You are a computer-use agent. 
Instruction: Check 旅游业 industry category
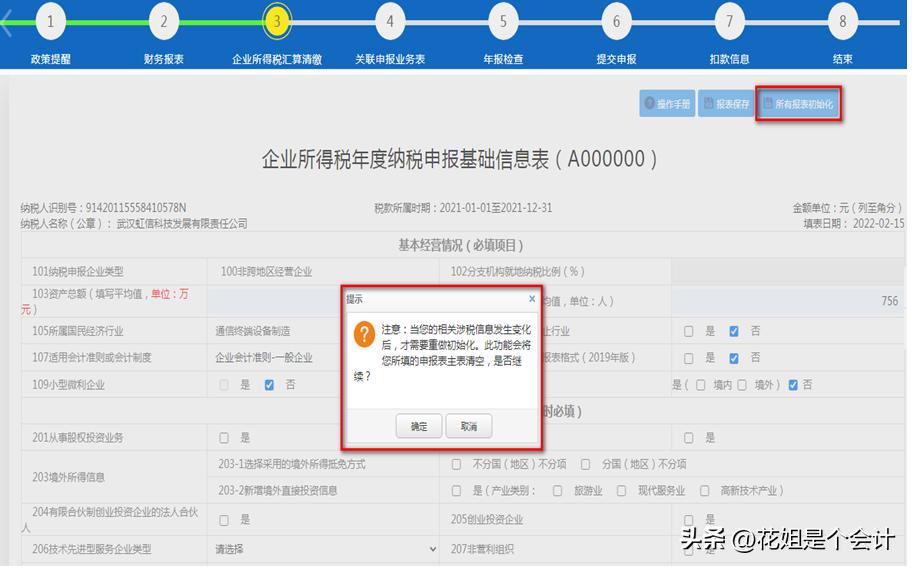(557, 491)
